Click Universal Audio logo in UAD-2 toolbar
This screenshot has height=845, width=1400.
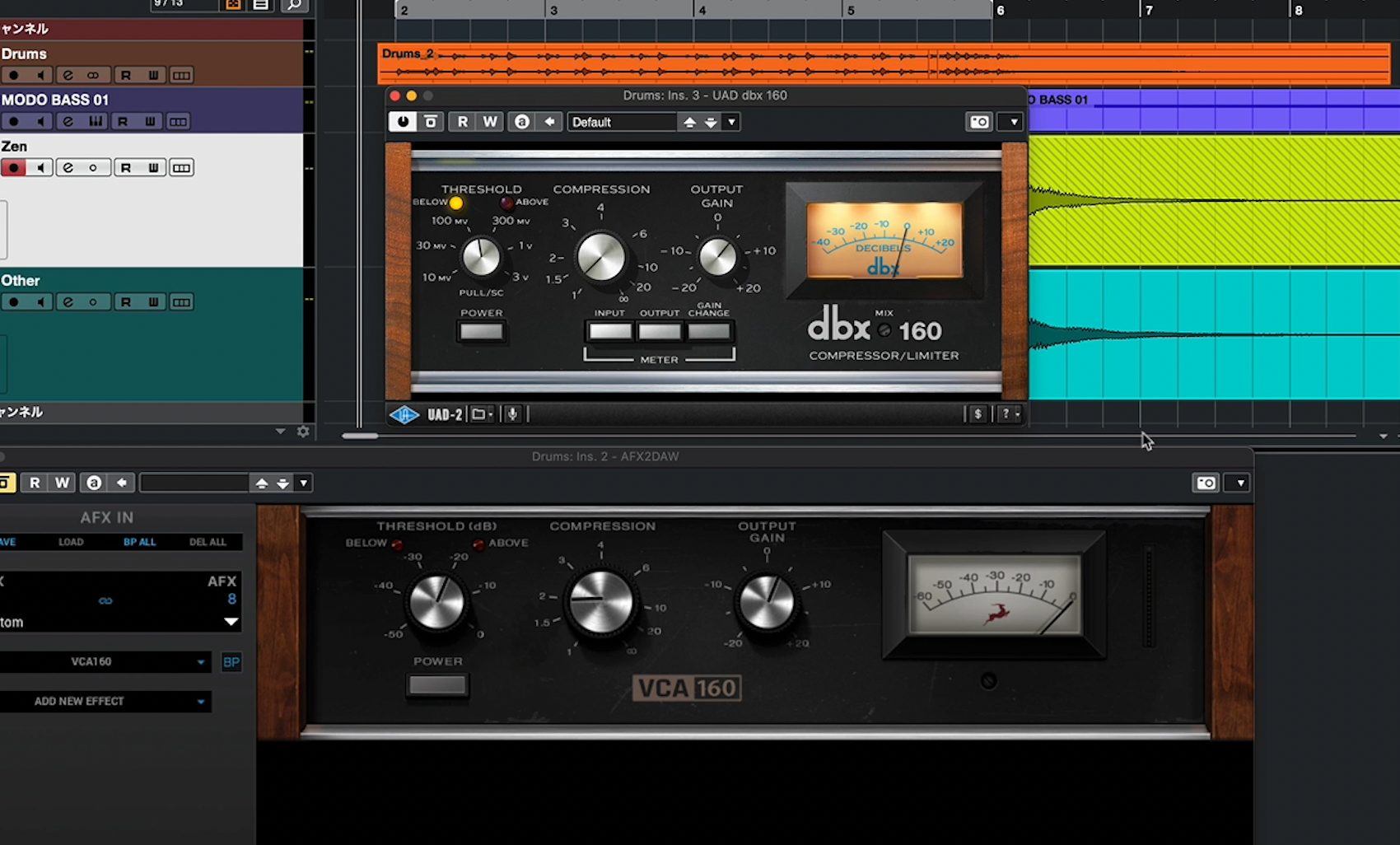coord(404,414)
